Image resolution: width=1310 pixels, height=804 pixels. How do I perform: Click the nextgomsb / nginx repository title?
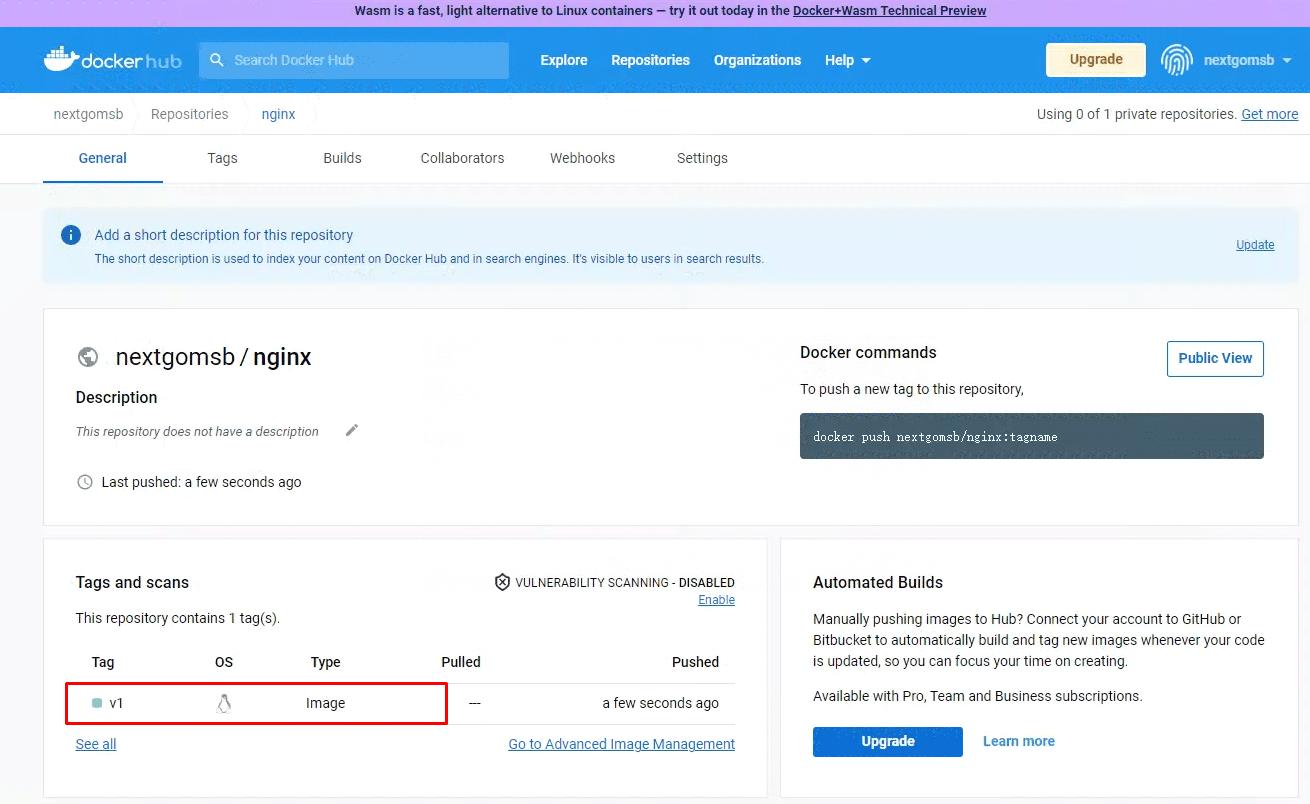[x=214, y=357]
